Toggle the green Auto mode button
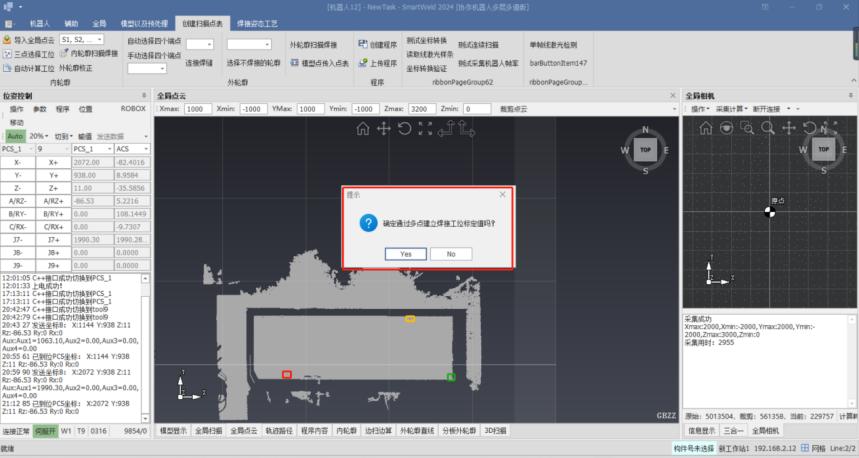Image resolution: width=859 pixels, height=458 pixels. (15, 135)
